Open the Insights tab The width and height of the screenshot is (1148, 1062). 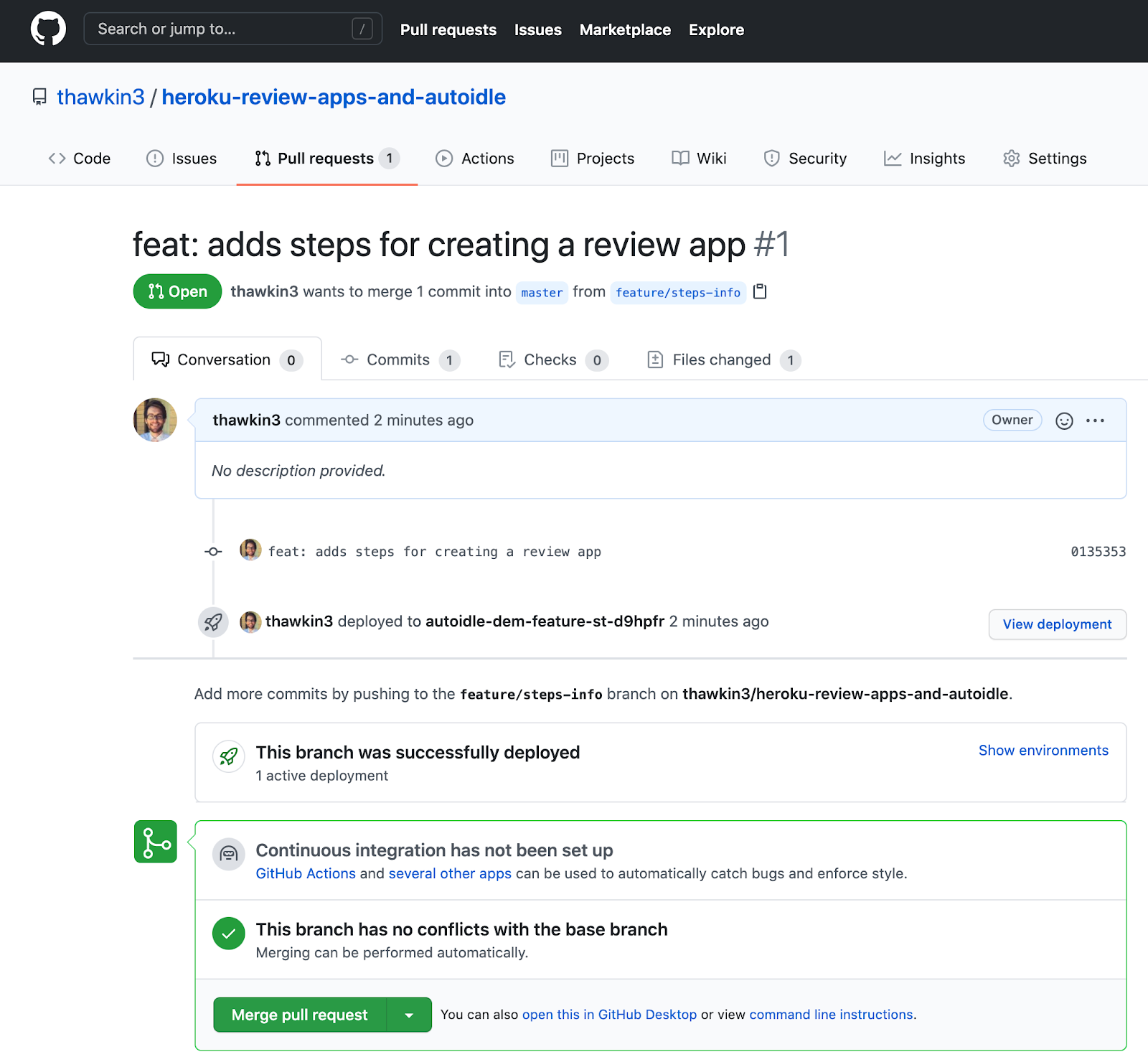925,159
